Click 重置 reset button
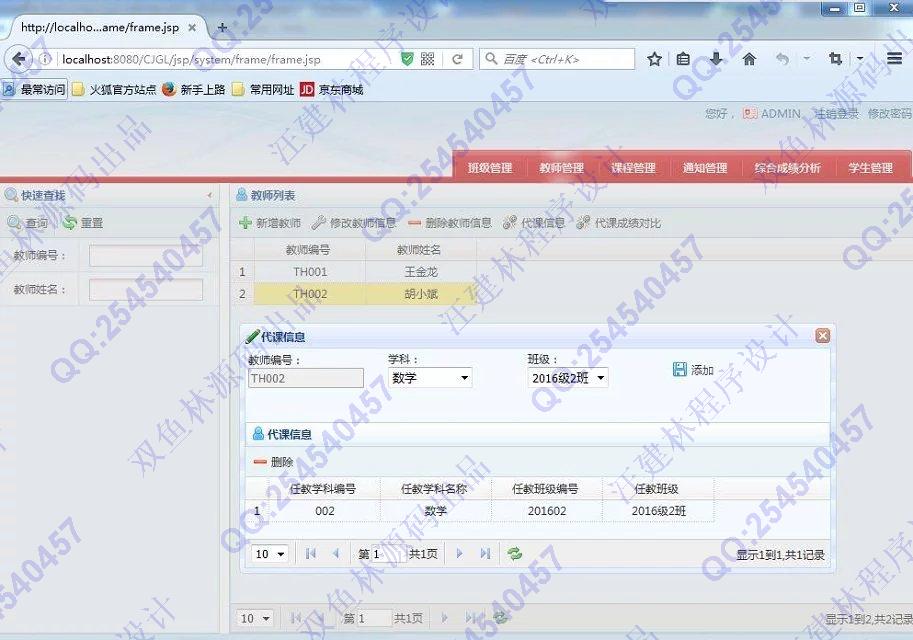The image size is (913, 640). coord(83,222)
